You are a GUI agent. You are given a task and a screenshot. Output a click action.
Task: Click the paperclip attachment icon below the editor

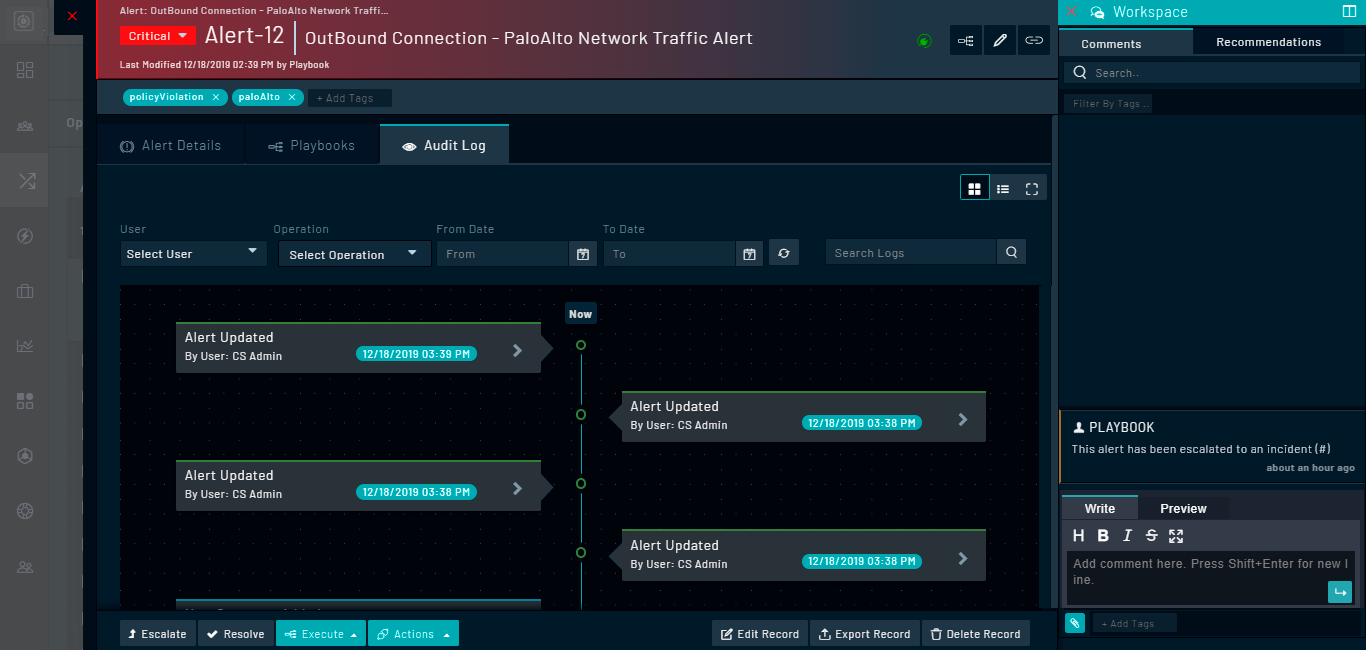tap(1074, 622)
